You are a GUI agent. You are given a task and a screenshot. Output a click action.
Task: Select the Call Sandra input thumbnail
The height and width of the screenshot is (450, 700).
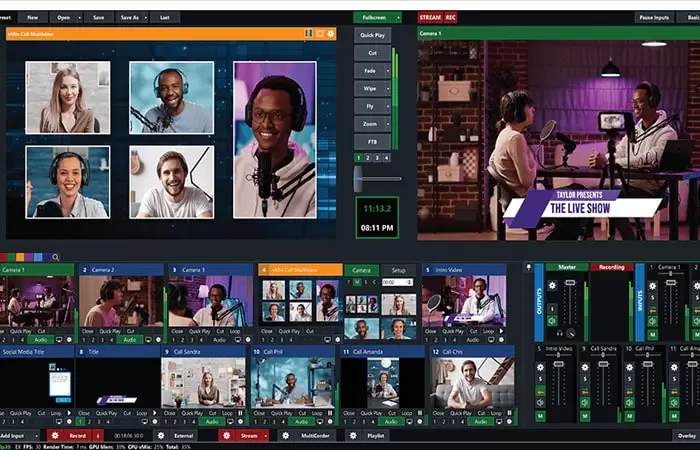[203, 383]
